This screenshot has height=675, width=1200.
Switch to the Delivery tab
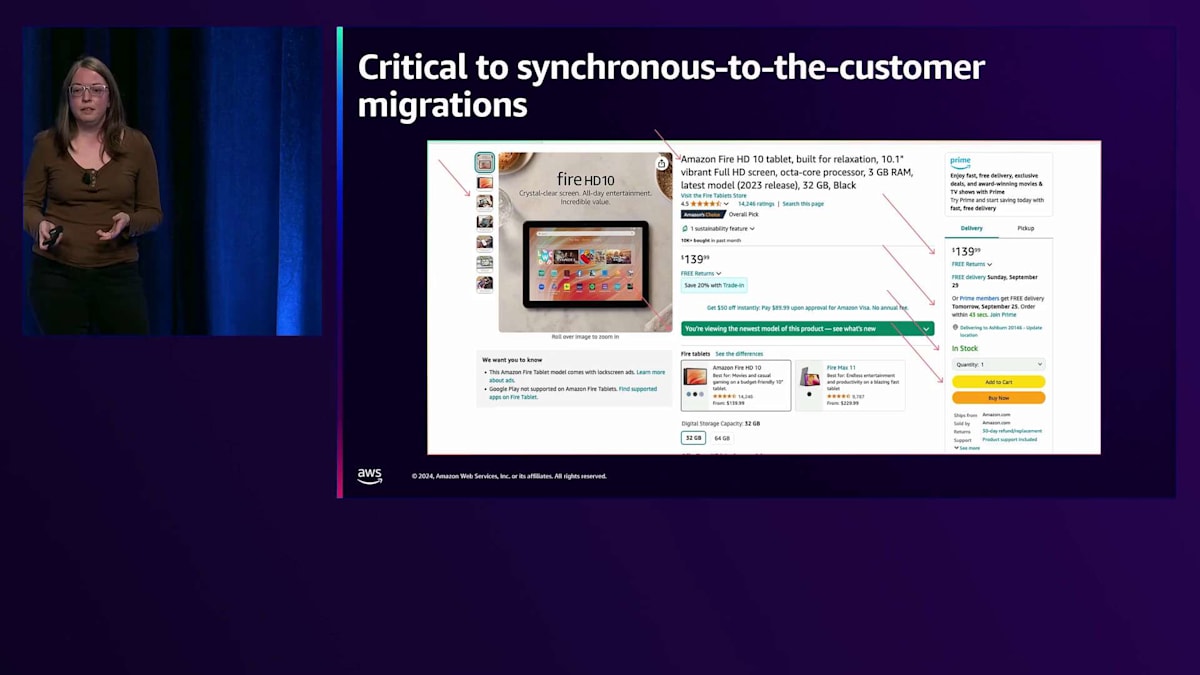click(x=971, y=228)
